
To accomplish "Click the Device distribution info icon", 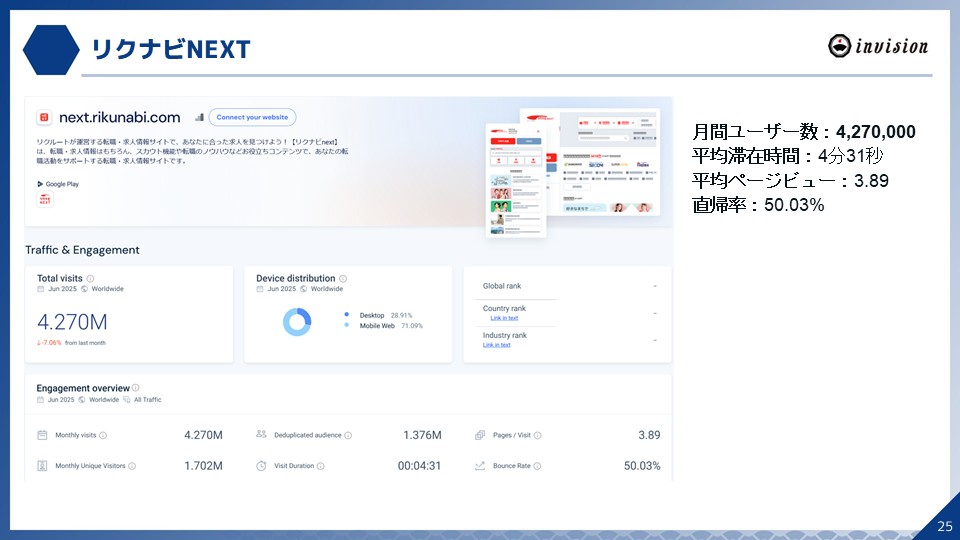I will (x=343, y=279).
